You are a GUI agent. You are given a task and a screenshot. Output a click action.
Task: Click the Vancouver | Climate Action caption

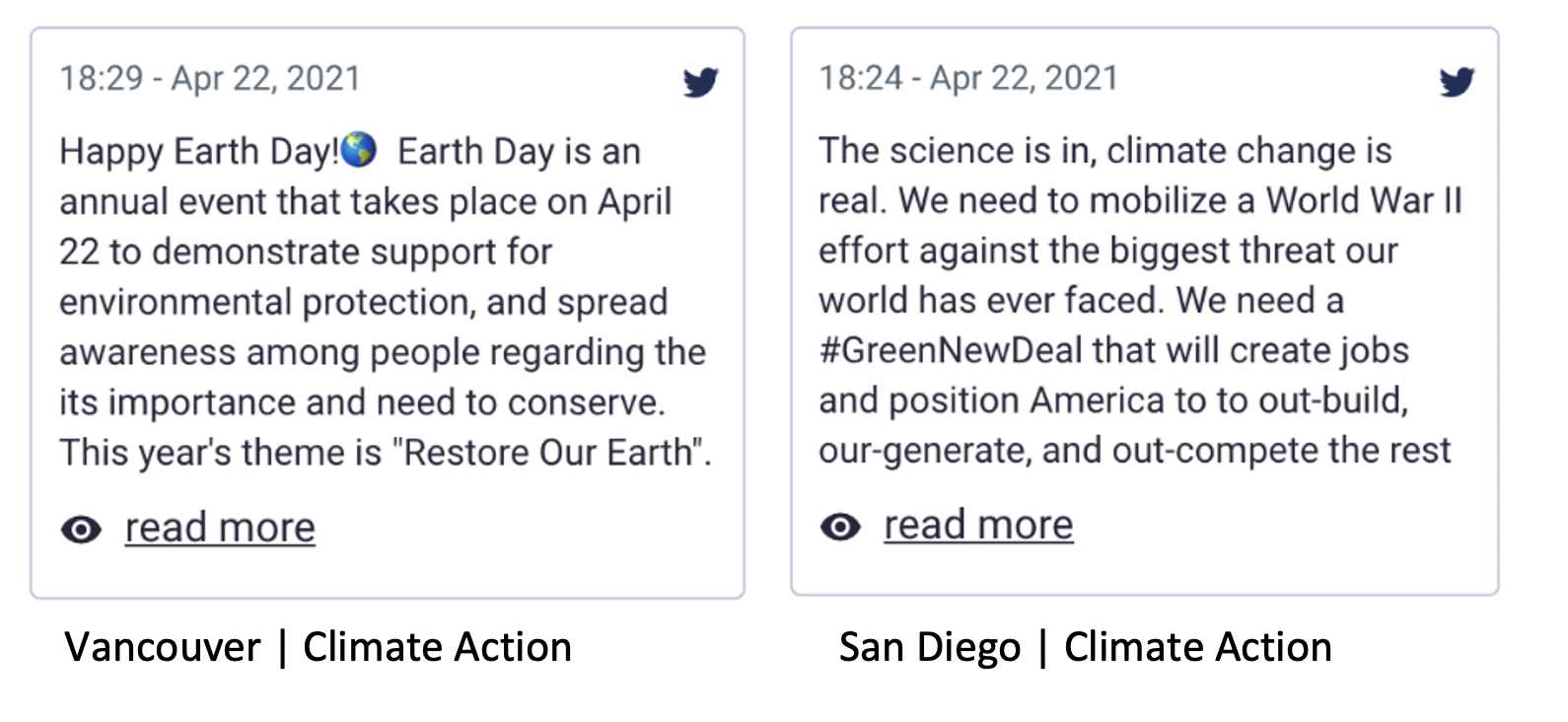pos(318,647)
